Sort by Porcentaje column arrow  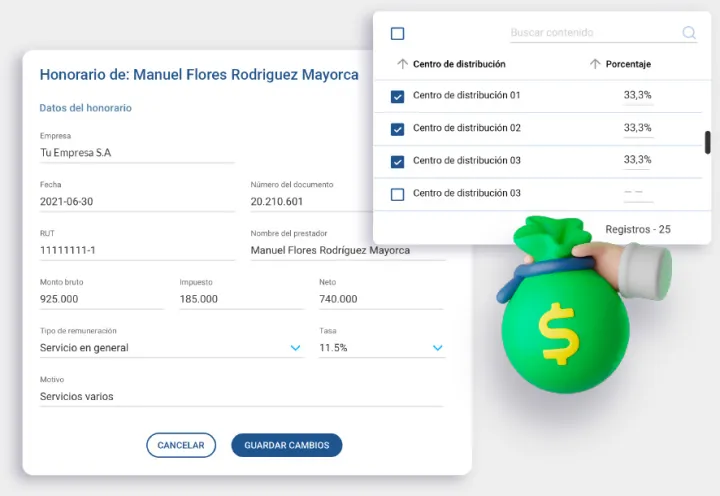pyautogui.click(x=595, y=64)
